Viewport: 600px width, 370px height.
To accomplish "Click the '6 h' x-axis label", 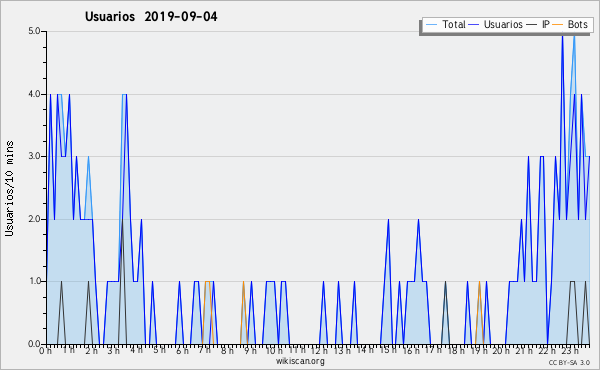I will (182, 351).
